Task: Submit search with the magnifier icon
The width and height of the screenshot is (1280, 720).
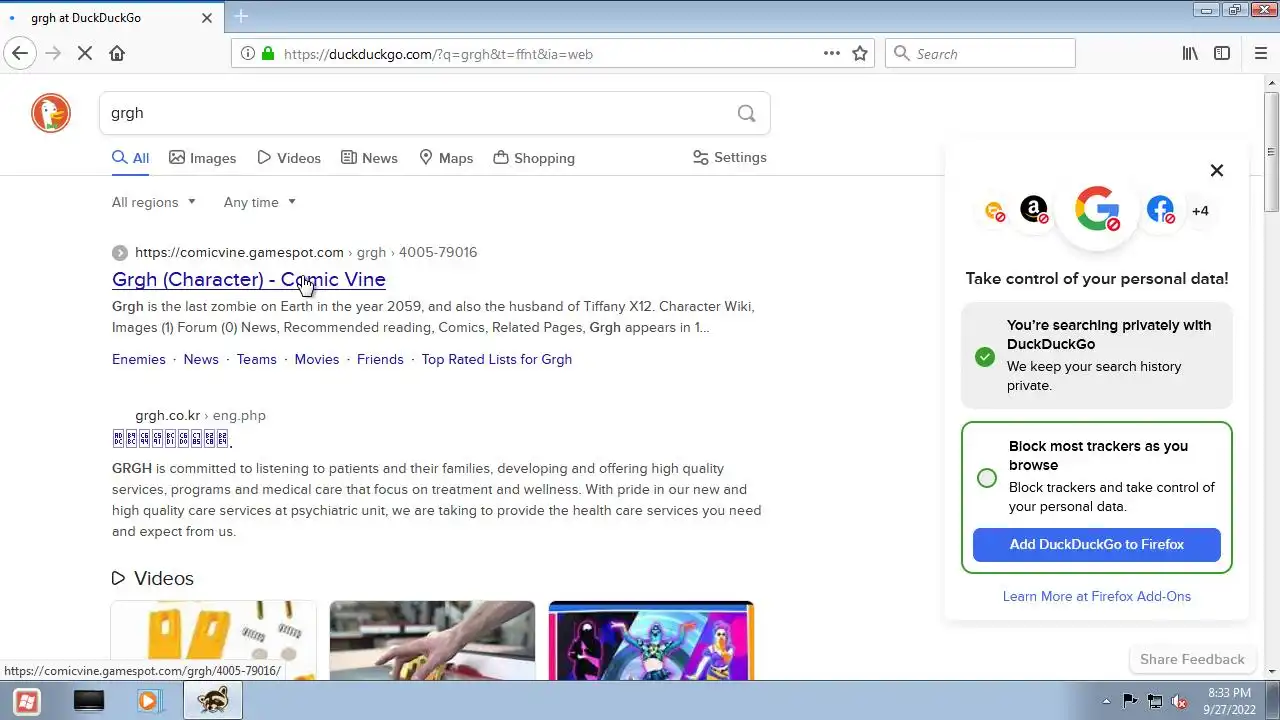Action: (746, 113)
